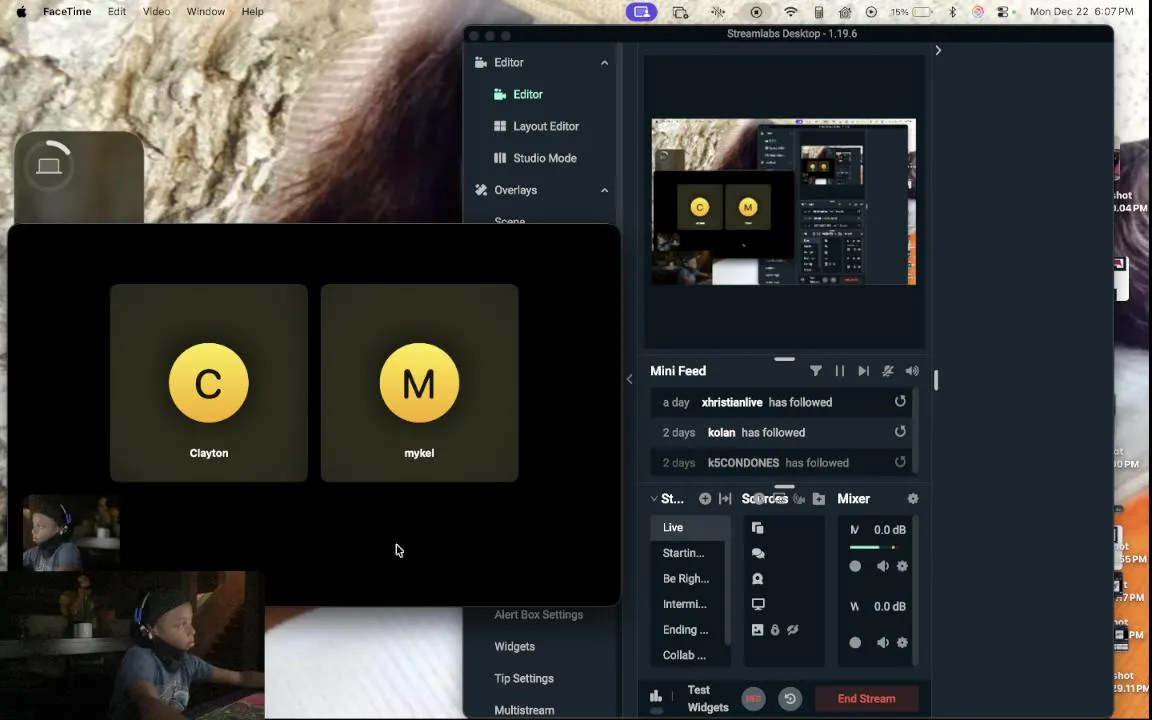Click the End Stream button
This screenshot has height=720, width=1152.
coord(866,699)
